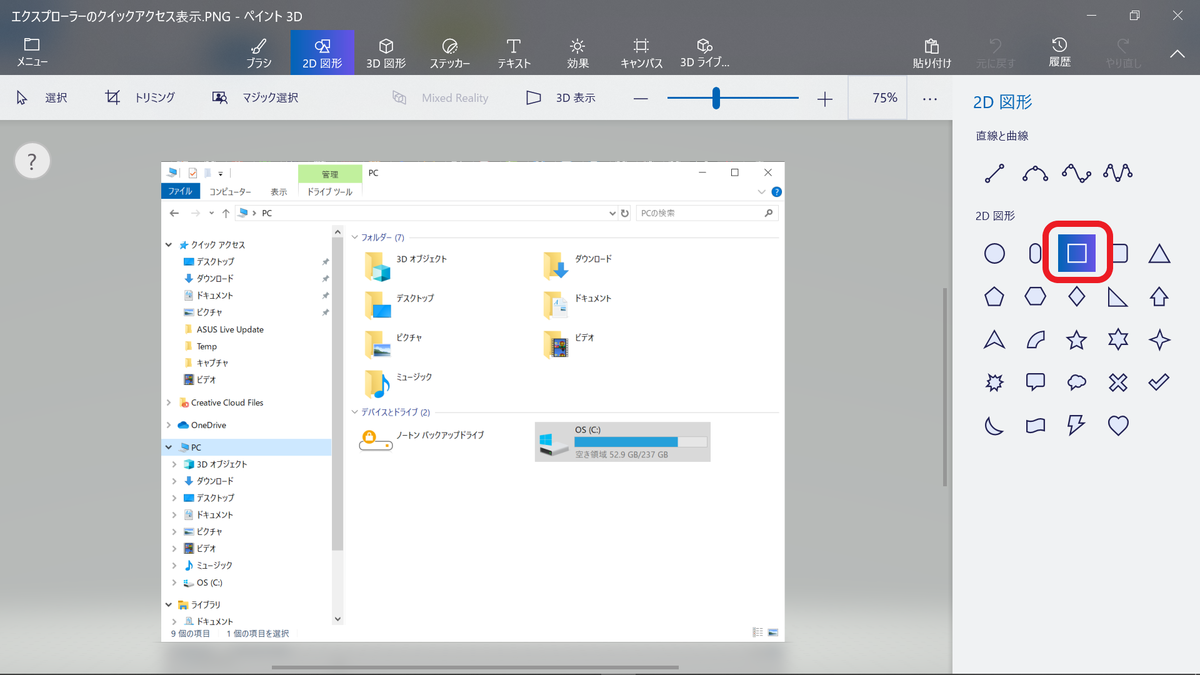Select the five-point star shape
Viewport: 1200px width, 675px height.
click(x=1076, y=340)
